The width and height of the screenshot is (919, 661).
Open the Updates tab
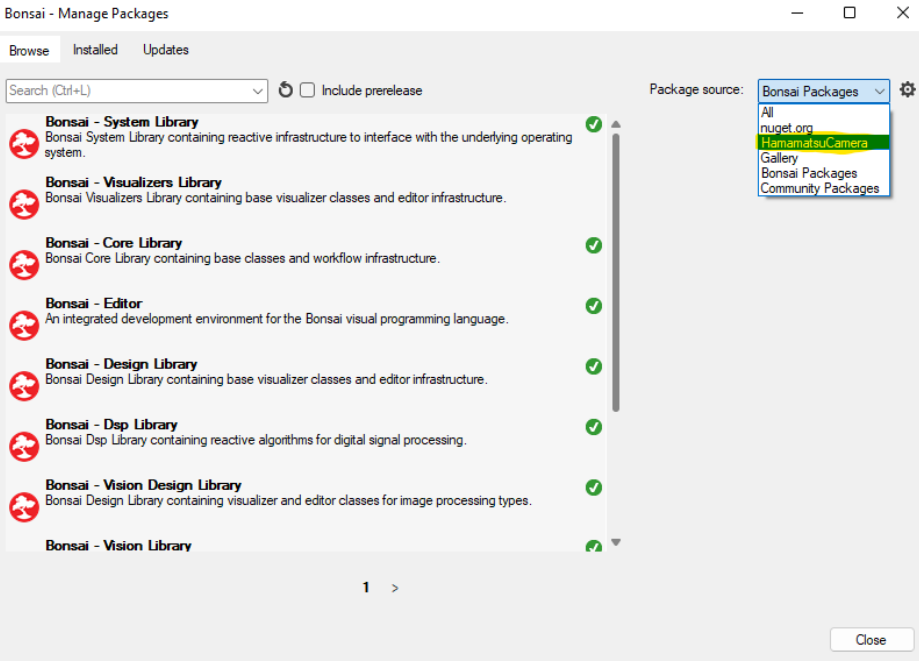click(166, 49)
